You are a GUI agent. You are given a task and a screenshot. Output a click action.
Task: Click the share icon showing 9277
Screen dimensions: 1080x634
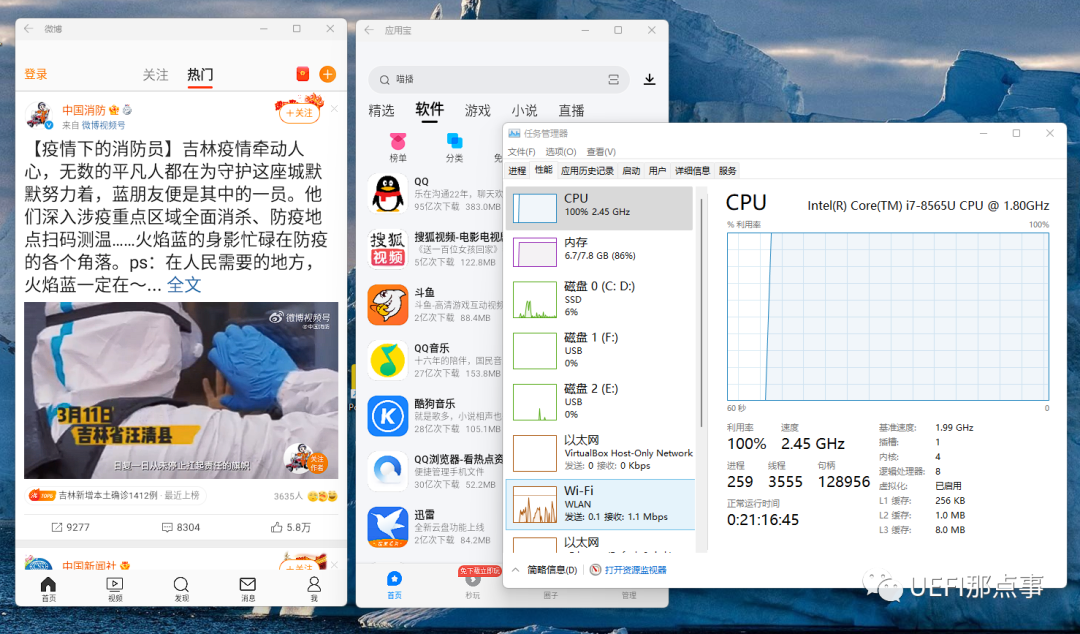(56, 527)
